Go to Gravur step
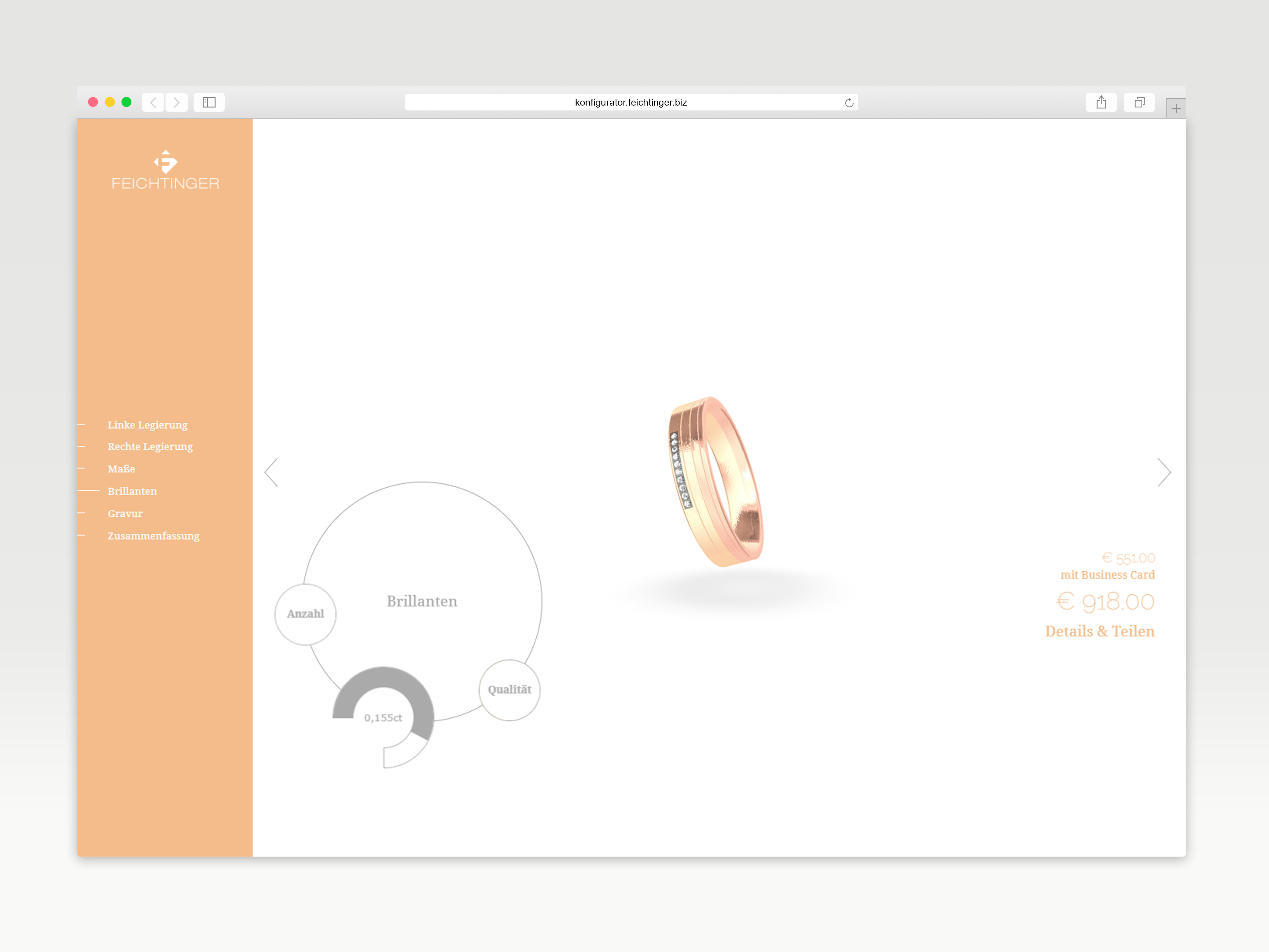The height and width of the screenshot is (952, 1269). point(125,514)
